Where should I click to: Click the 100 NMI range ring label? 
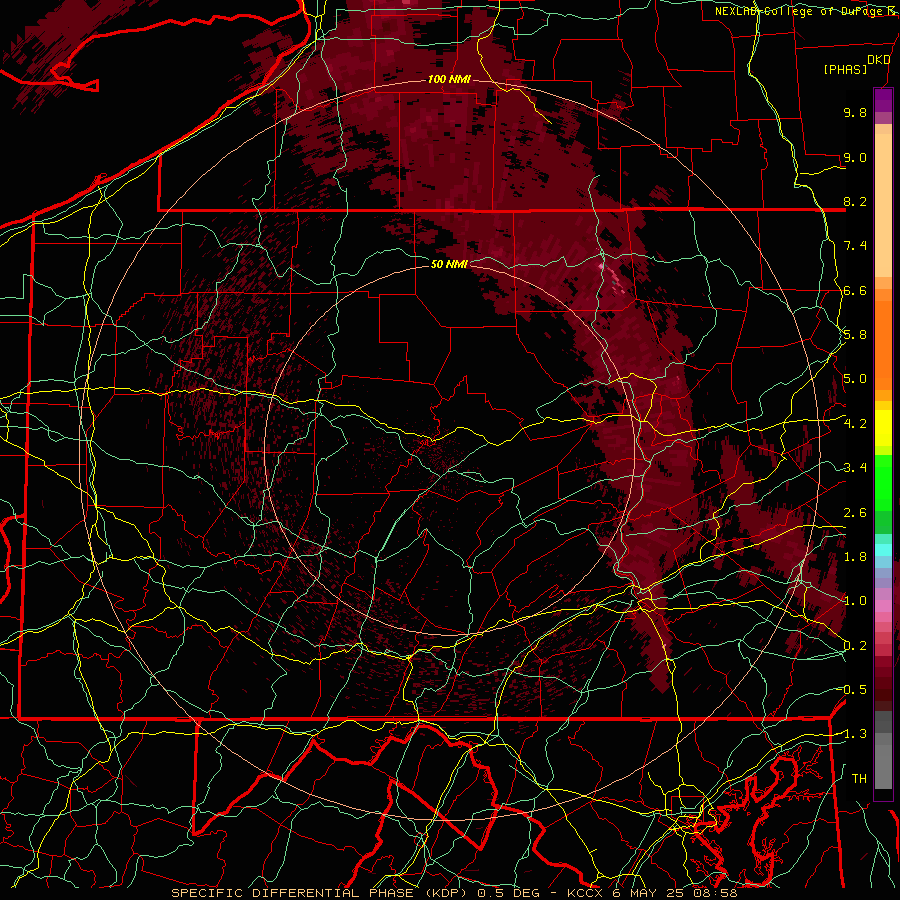(x=449, y=79)
